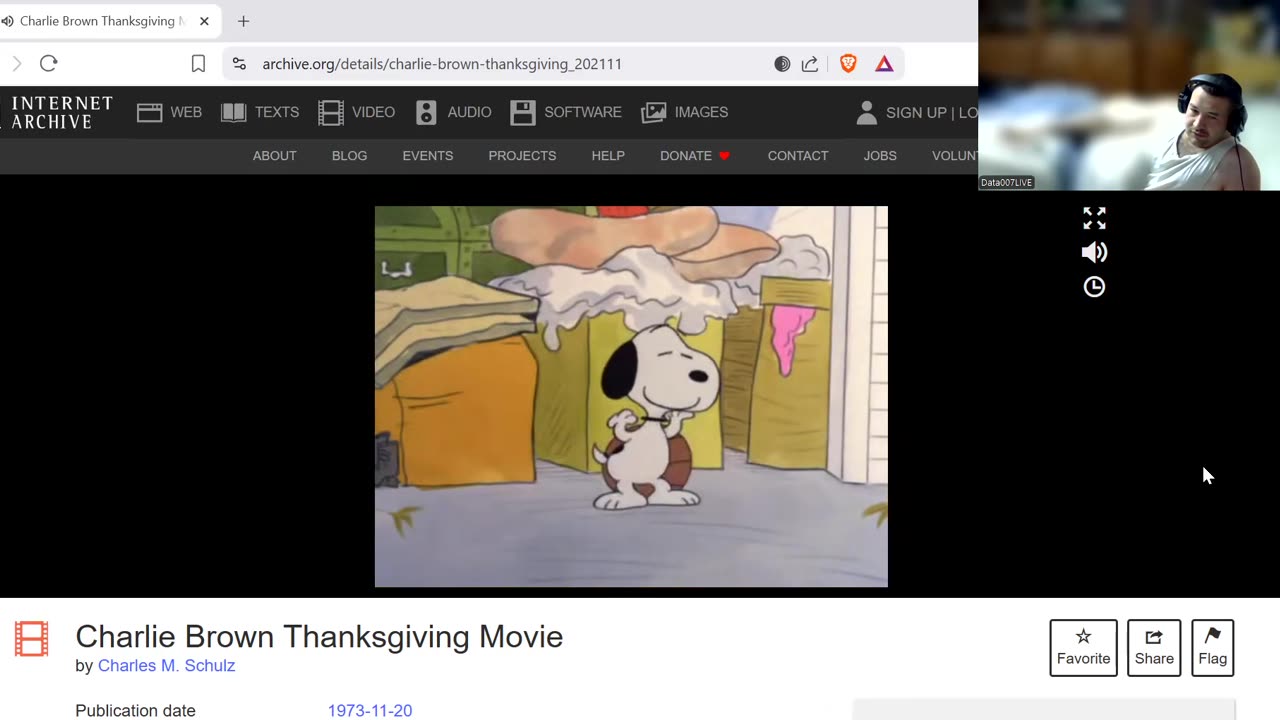The image size is (1280, 720).
Task: Open Brave Rewards triangle icon
Action: click(884, 64)
